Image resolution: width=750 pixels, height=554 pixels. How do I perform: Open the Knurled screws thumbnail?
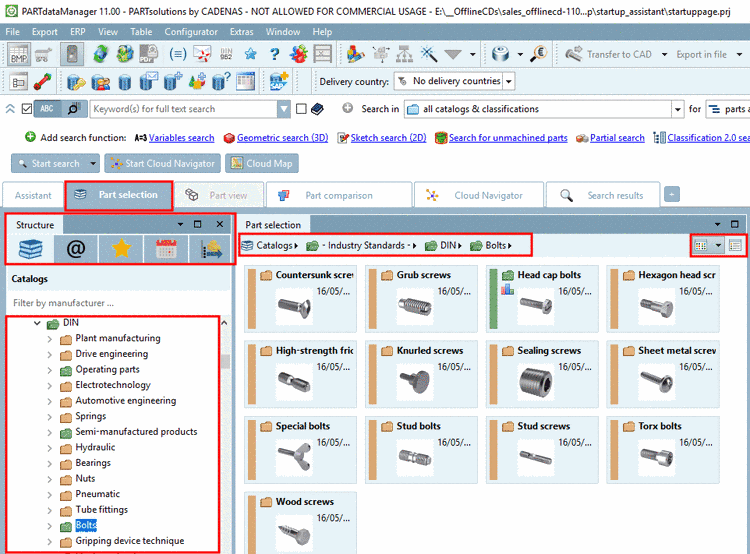(421, 375)
